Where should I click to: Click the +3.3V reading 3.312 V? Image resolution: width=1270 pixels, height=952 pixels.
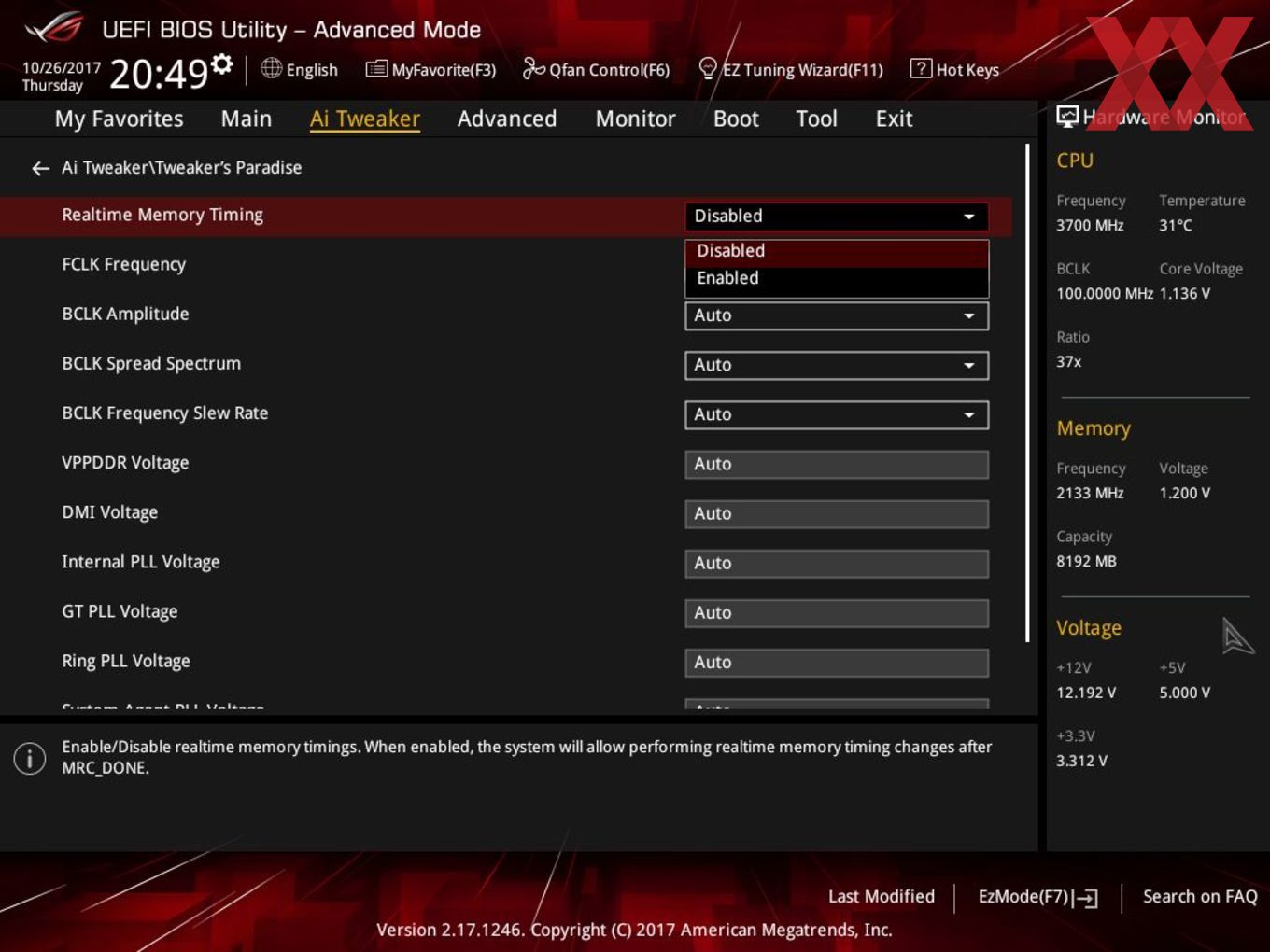[1081, 761]
